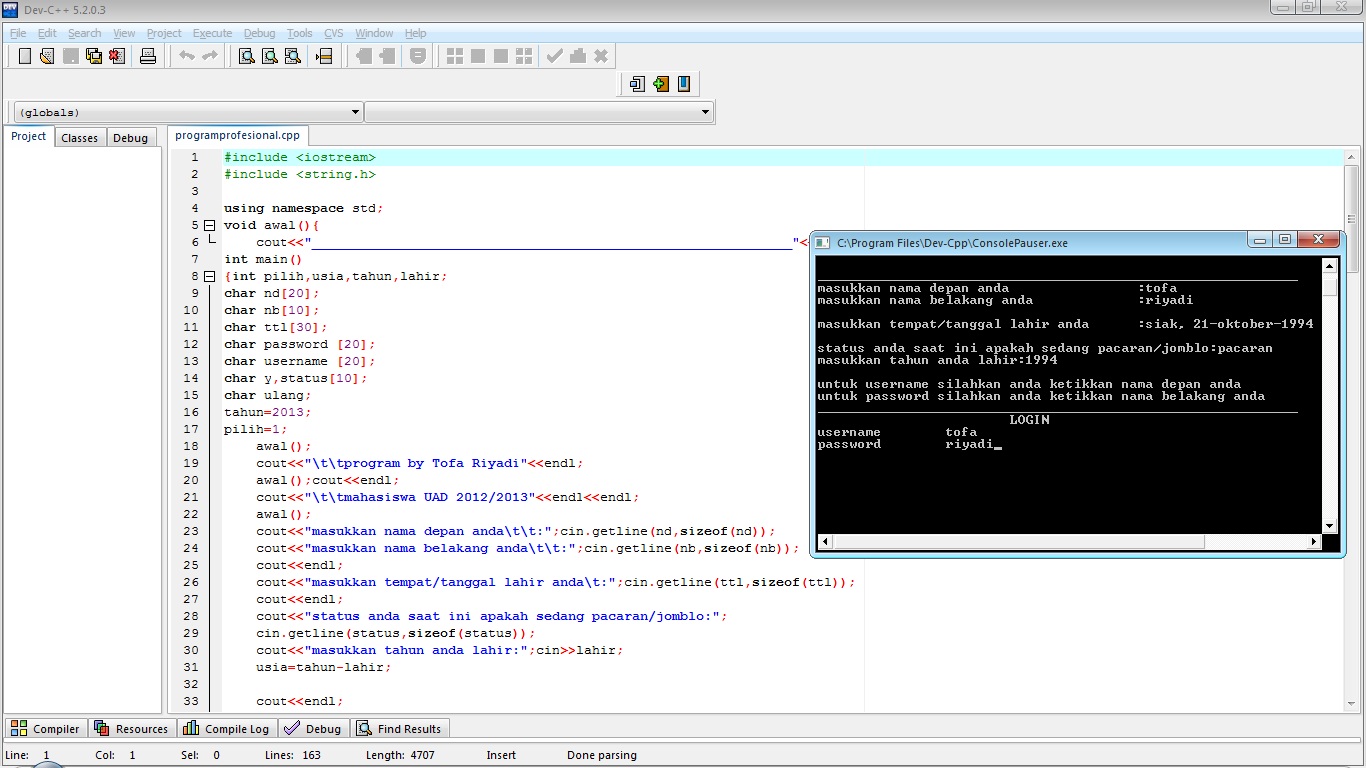The height and width of the screenshot is (768, 1366).
Task: Click 'using namespace std;' in the editor
Action: pyautogui.click(x=304, y=208)
